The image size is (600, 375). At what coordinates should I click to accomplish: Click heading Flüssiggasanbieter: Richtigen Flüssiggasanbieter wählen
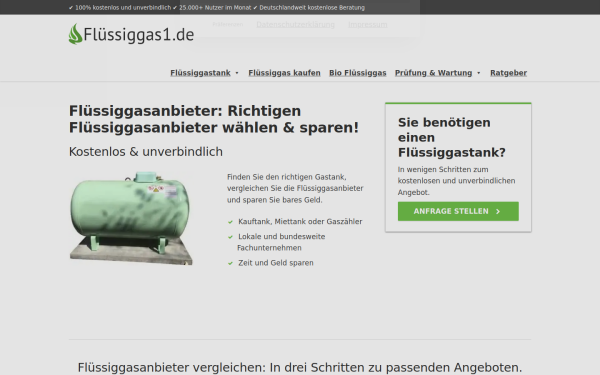coord(214,119)
